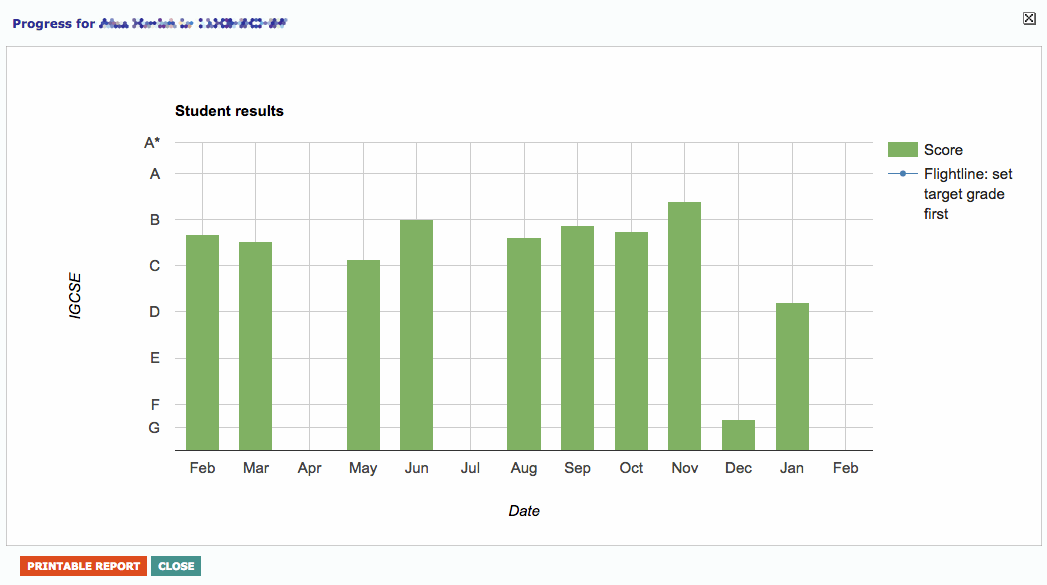Click the 'Score' legend label text
Image resolution: width=1047 pixels, height=585 pixels.
pyautogui.click(x=943, y=150)
